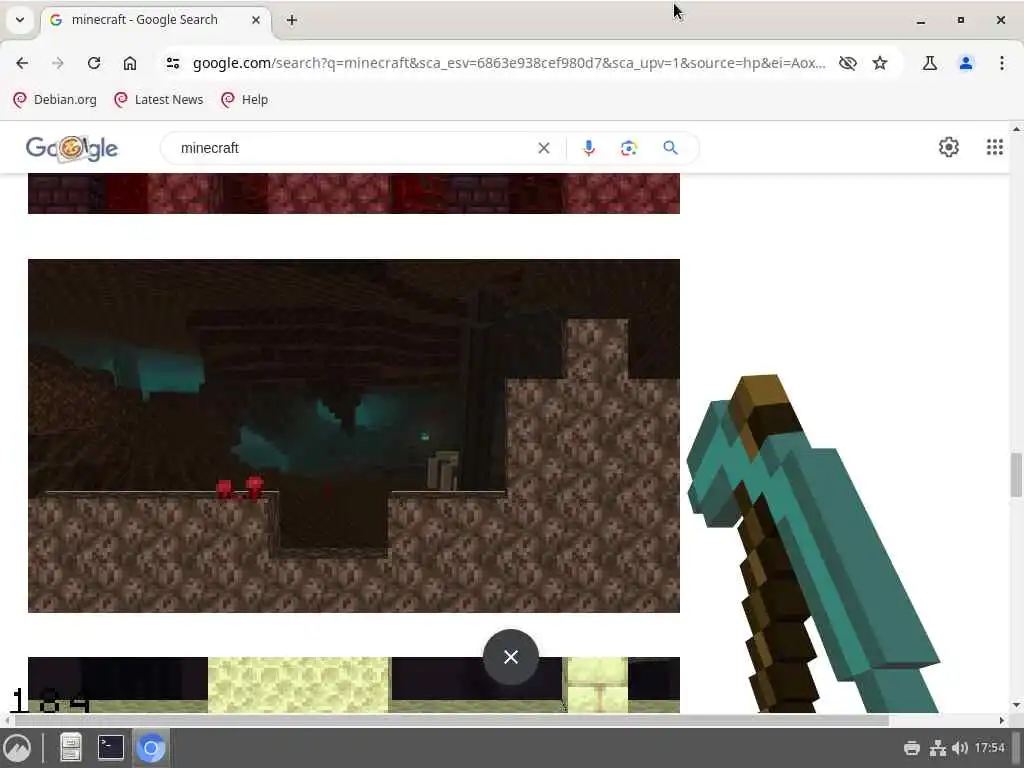
Task: Open a new browser tab
Action: click(x=292, y=20)
